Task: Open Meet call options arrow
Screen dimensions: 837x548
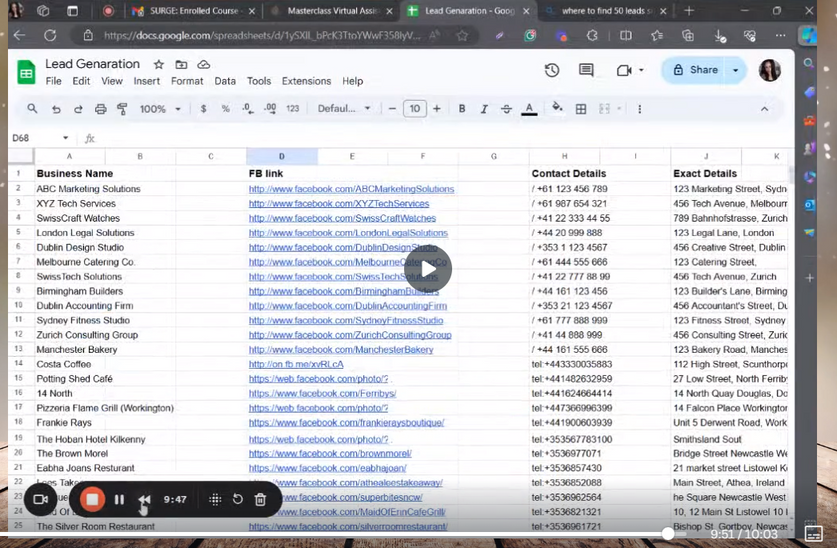Action: tap(641, 70)
